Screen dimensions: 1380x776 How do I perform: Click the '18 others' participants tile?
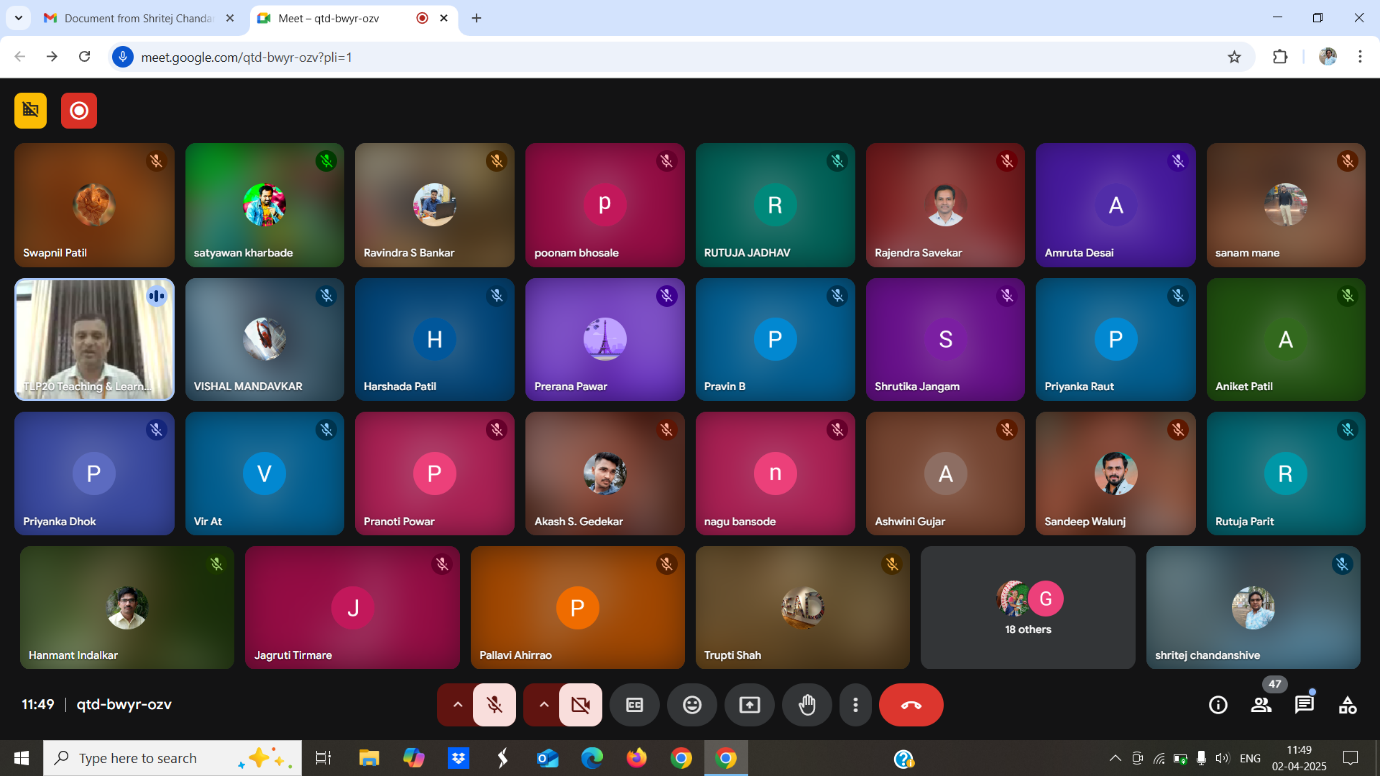[x=1027, y=607]
